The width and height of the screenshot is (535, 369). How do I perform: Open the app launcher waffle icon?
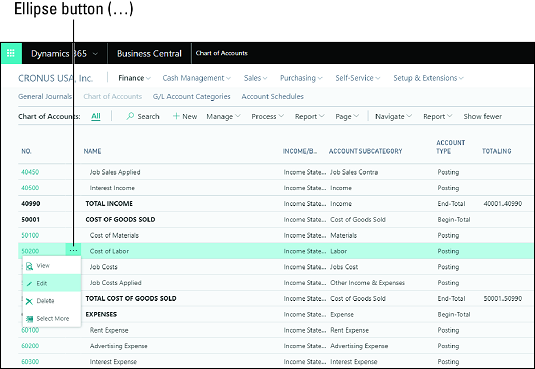click(x=11, y=53)
